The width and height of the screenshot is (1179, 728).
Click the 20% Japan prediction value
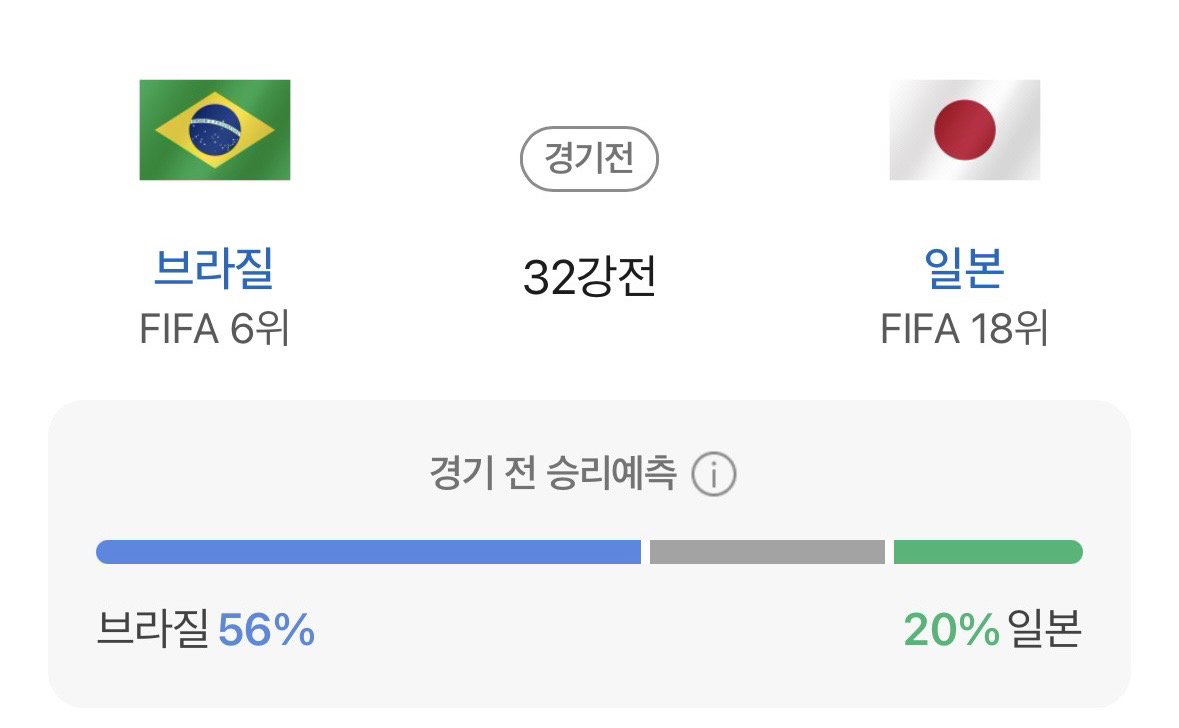[952, 629]
